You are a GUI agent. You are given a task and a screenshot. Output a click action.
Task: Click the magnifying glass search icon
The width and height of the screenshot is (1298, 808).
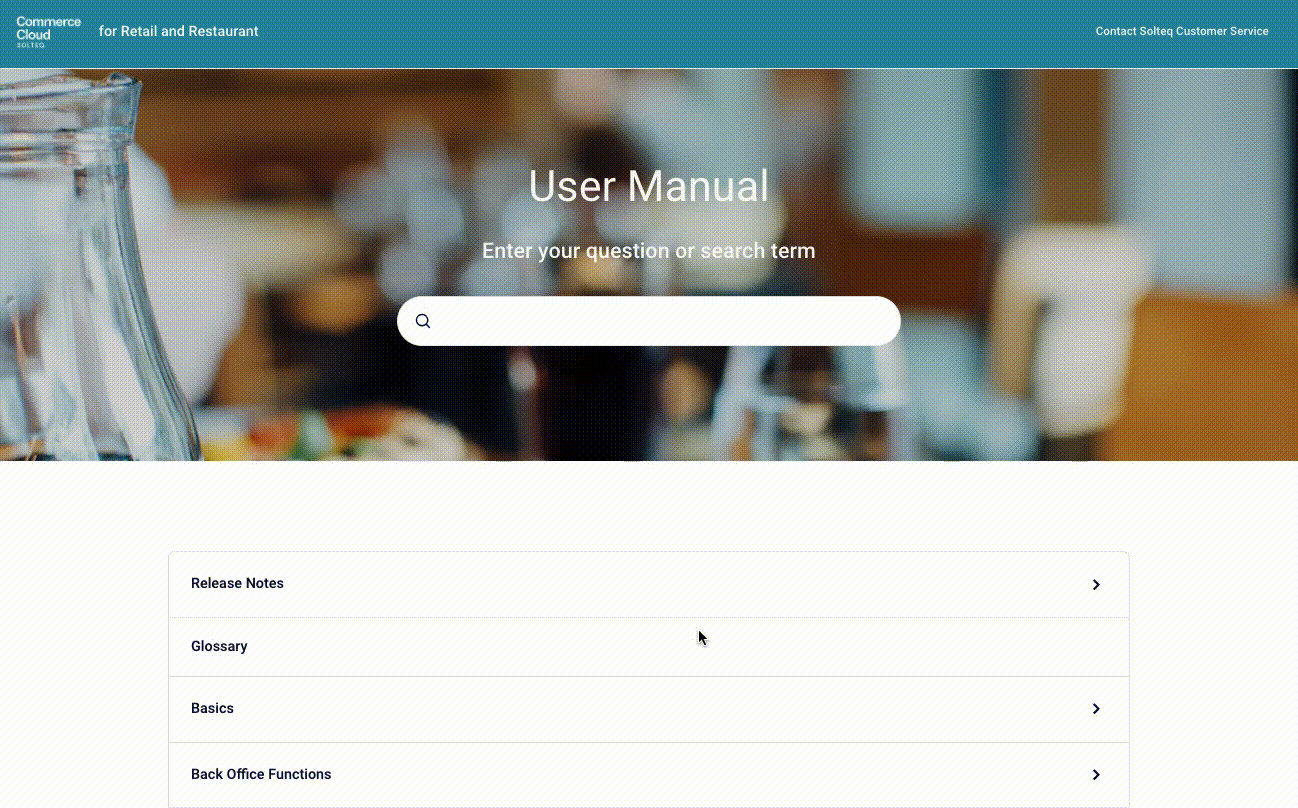[423, 321]
